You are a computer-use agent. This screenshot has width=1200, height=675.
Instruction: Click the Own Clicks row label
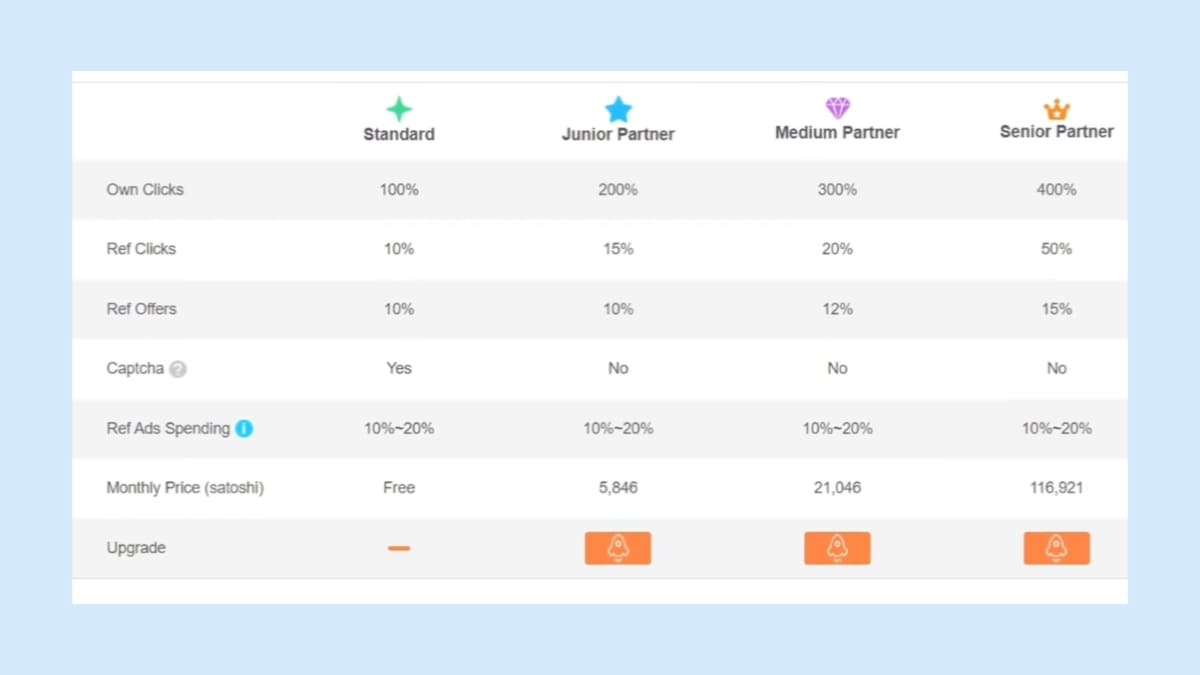point(145,189)
